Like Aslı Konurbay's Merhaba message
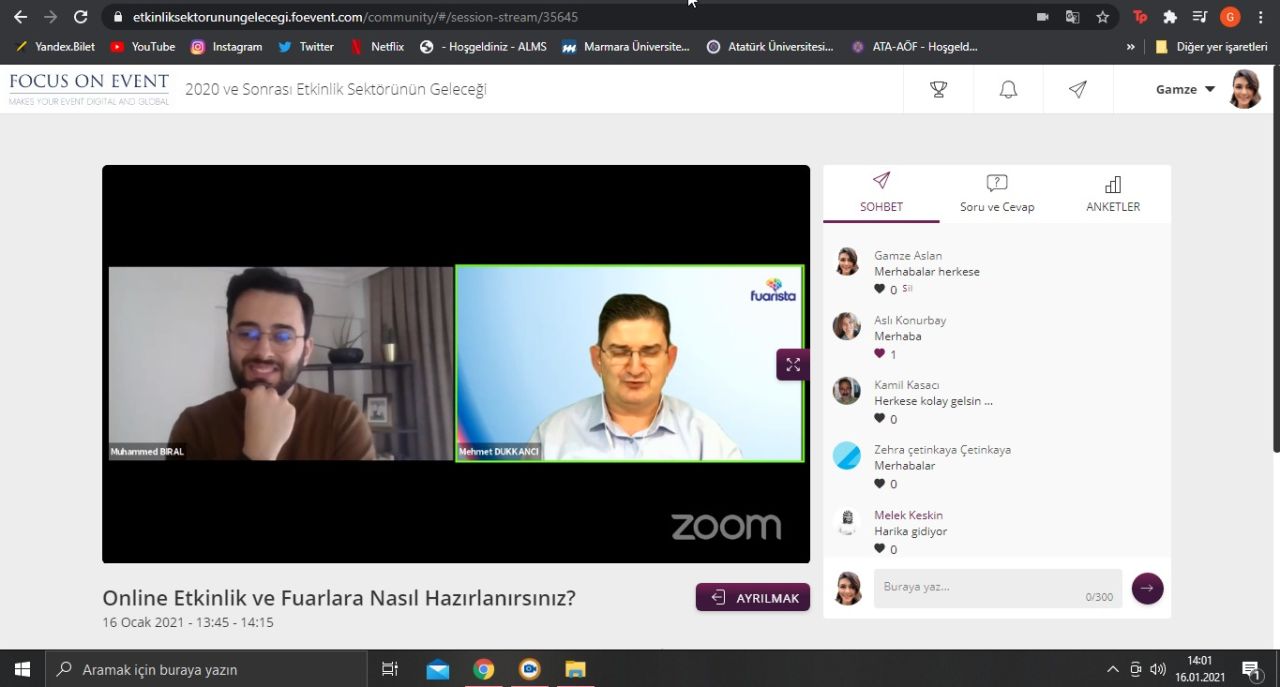The image size is (1280, 687). (x=880, y=354)
